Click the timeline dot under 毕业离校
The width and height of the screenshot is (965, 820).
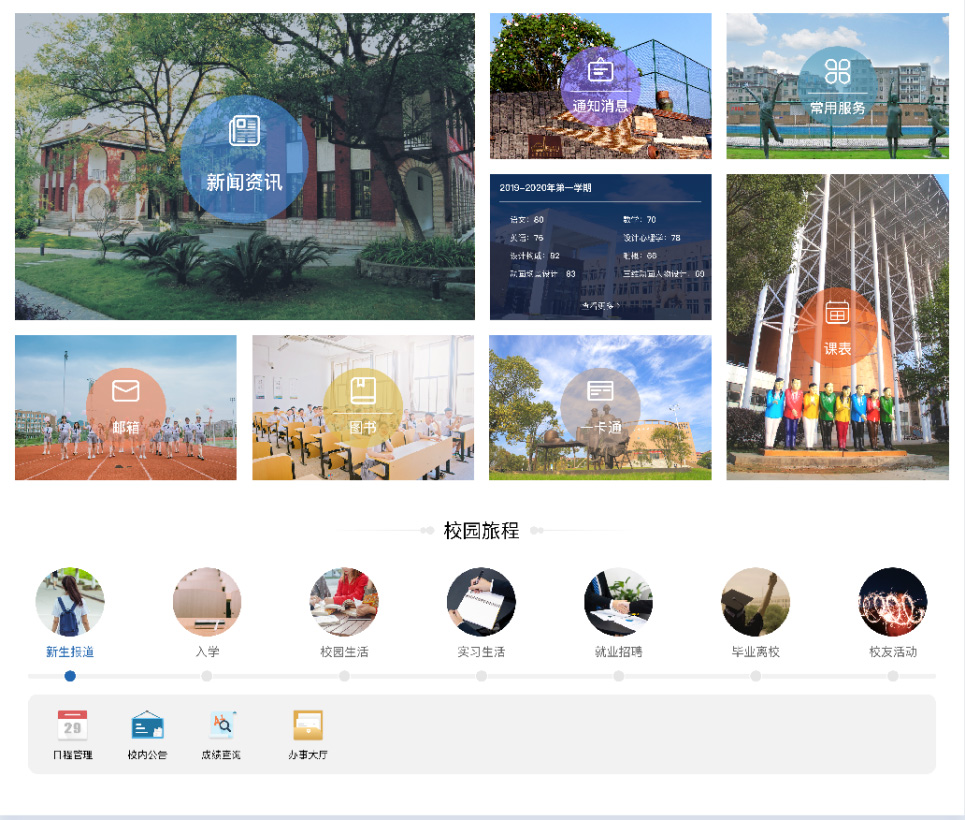coord(756,676)
